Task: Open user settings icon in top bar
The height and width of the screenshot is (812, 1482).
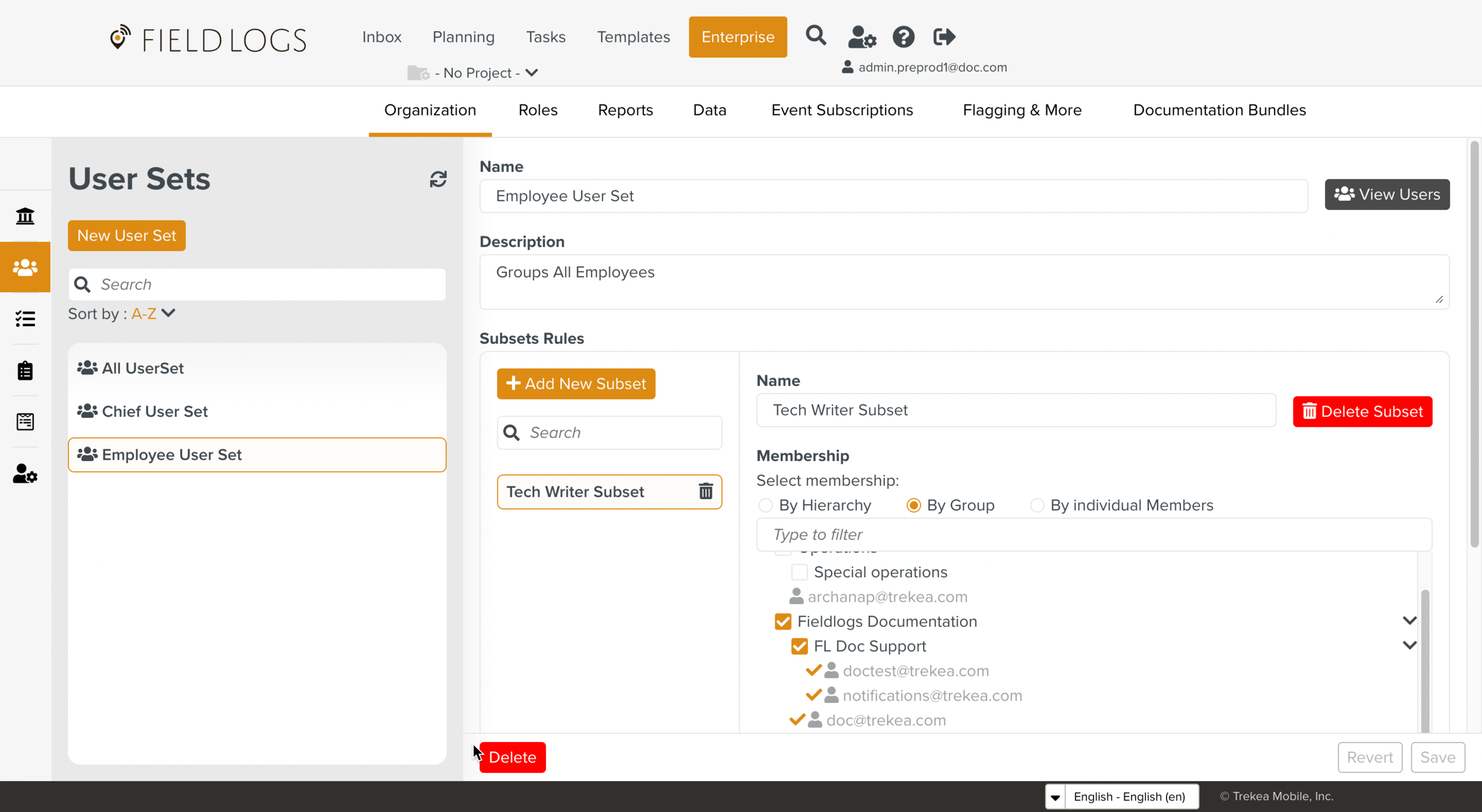Action: tap(861, 37)
